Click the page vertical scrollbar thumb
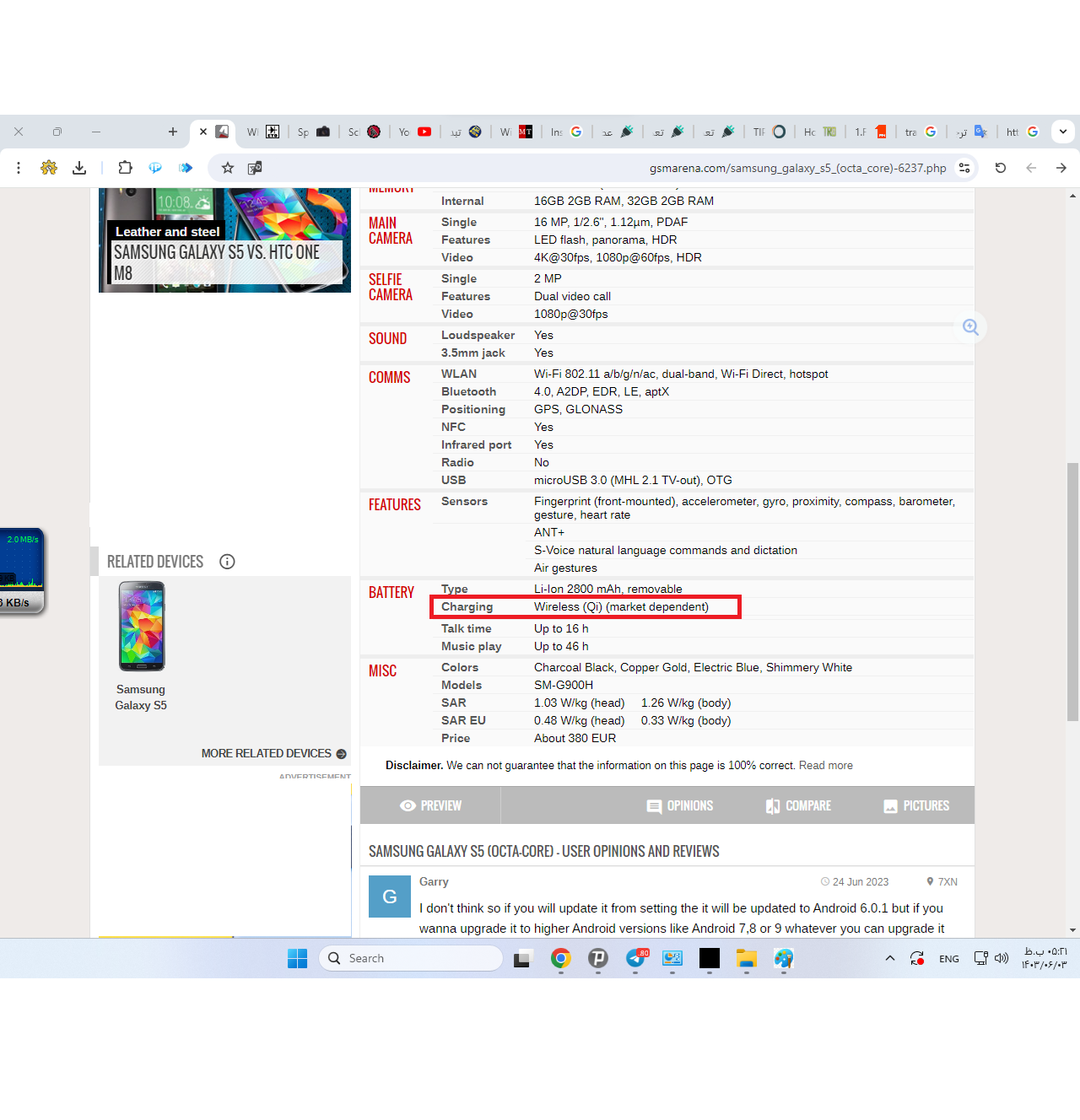 coord(1072,590)
